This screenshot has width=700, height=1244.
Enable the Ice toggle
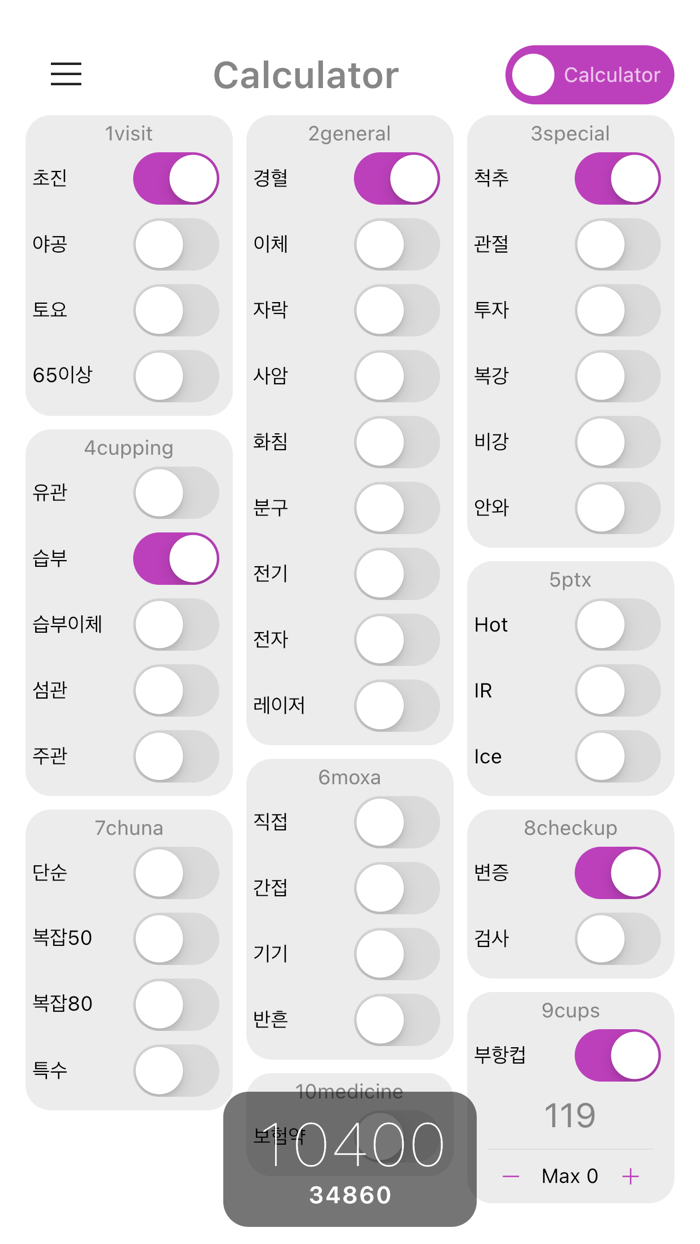coord(617,756)
